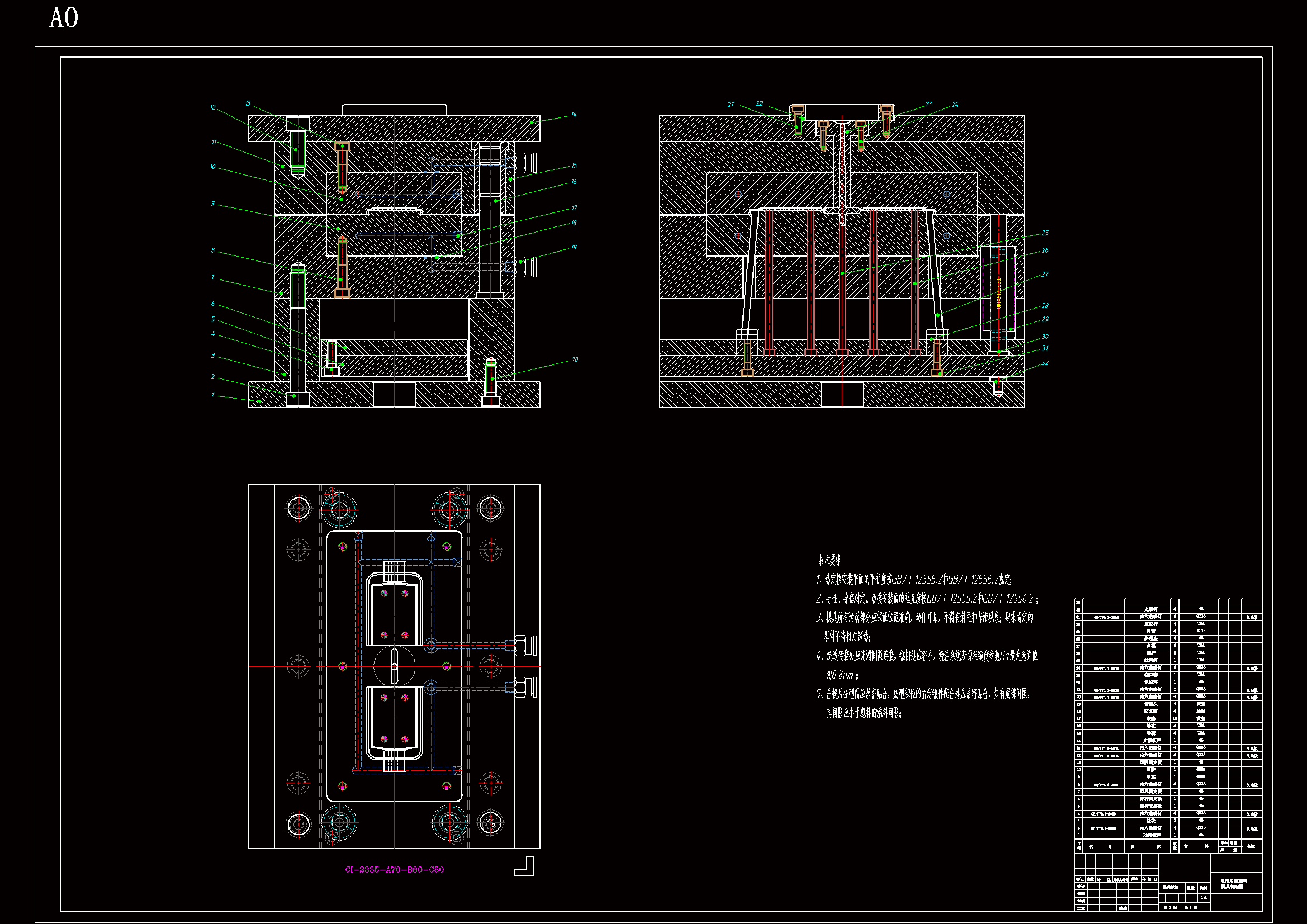Viewport: 1307px width, 924px height.
Task: Select drawing name cell in title block
Action: [x=1235, y=883]
